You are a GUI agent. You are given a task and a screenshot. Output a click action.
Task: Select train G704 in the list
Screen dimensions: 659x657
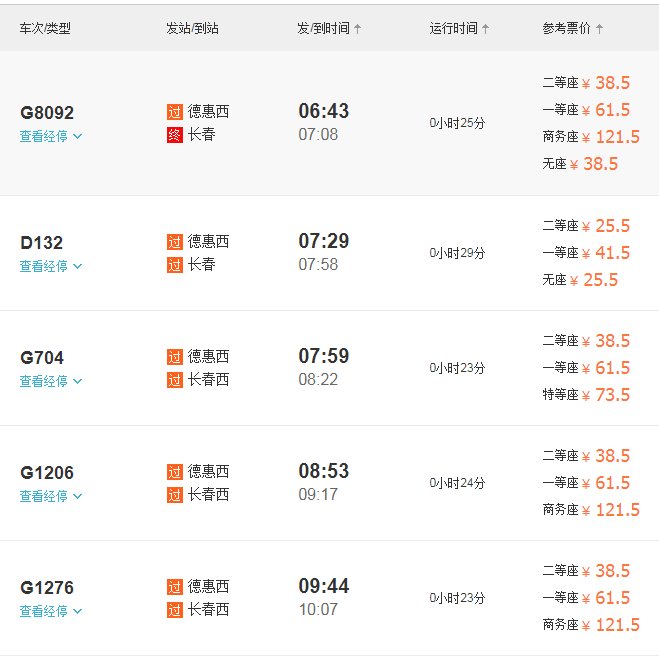42,358
